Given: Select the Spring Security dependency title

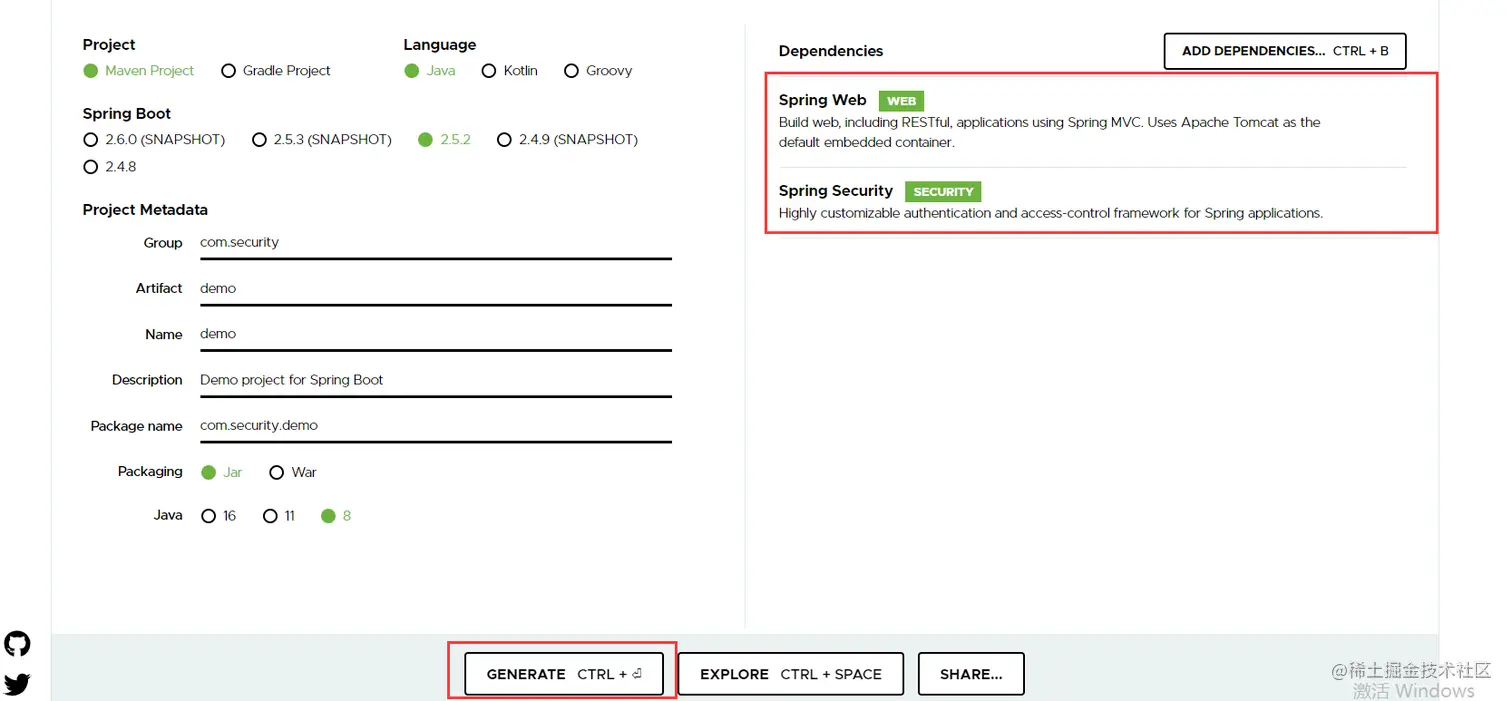Looking at the screenshot, I should click(836, 191).
